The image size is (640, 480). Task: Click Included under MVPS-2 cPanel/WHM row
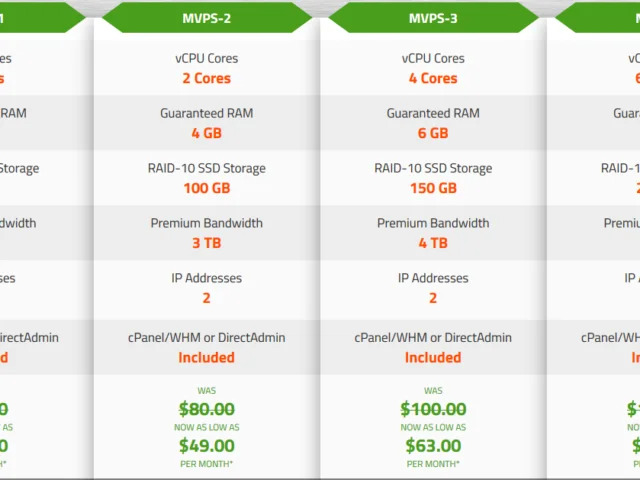pyautogui.click(x=207, y=358)
